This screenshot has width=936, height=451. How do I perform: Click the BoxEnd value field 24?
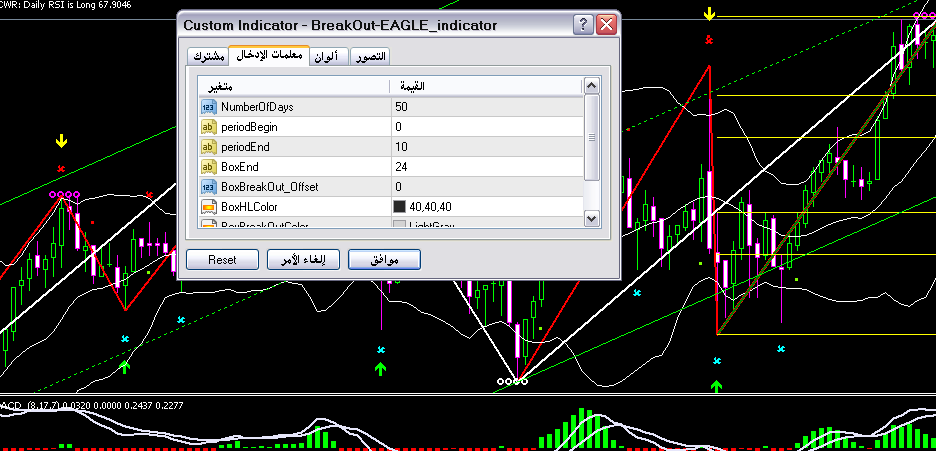click(485, 167)
